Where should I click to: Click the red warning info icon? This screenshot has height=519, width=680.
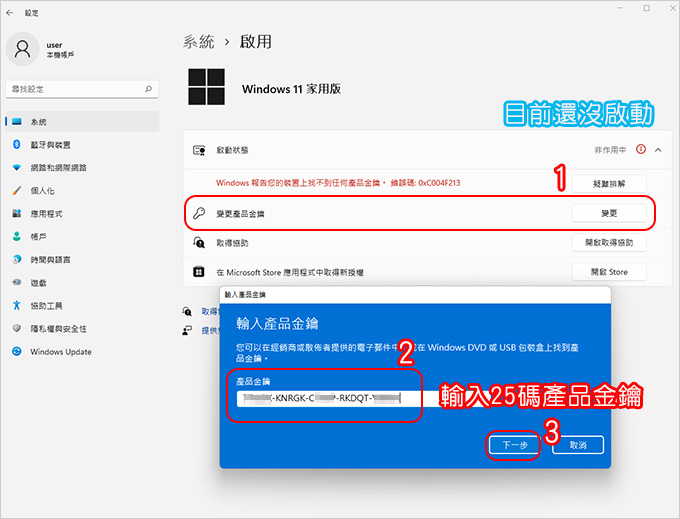point(641,150)
